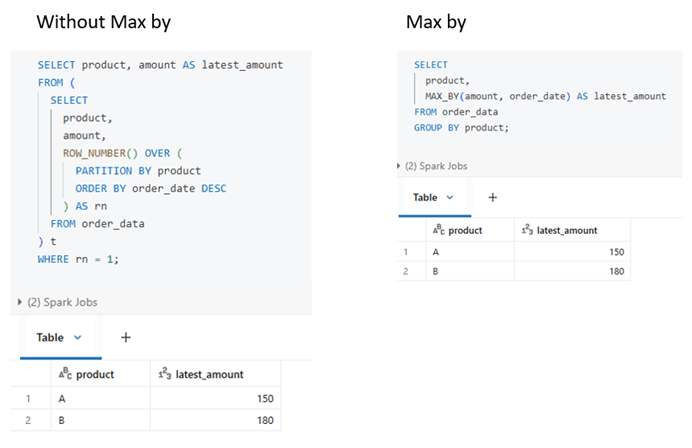This screenshot has height=448, width=692.
Task: Click numeric type icon of latest_amount in MAX_BY results
Action: point(527,230)
